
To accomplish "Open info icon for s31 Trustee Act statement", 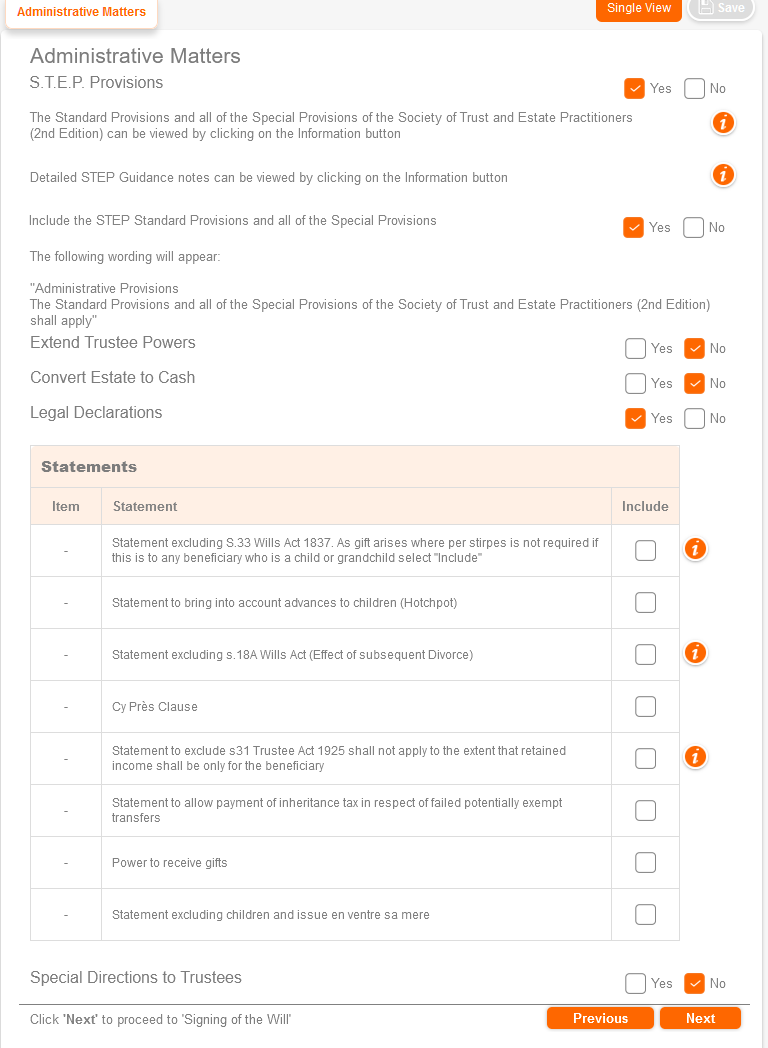I will (x=695, y=757).
